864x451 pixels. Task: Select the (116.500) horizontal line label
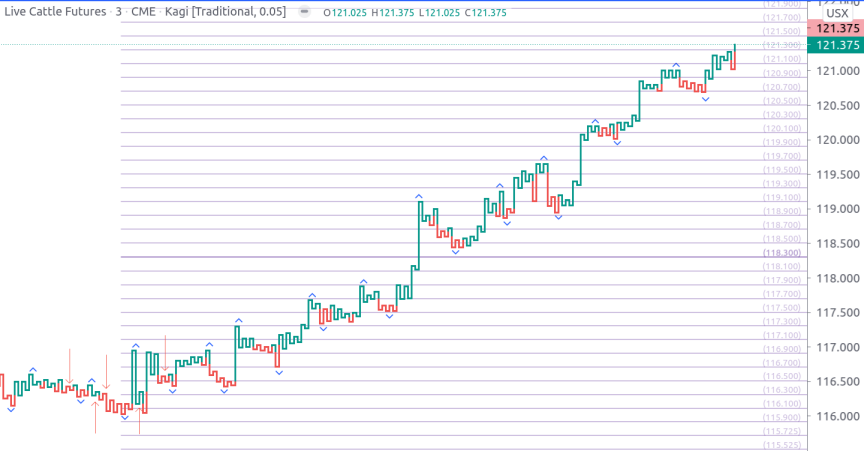click(782, 376)
